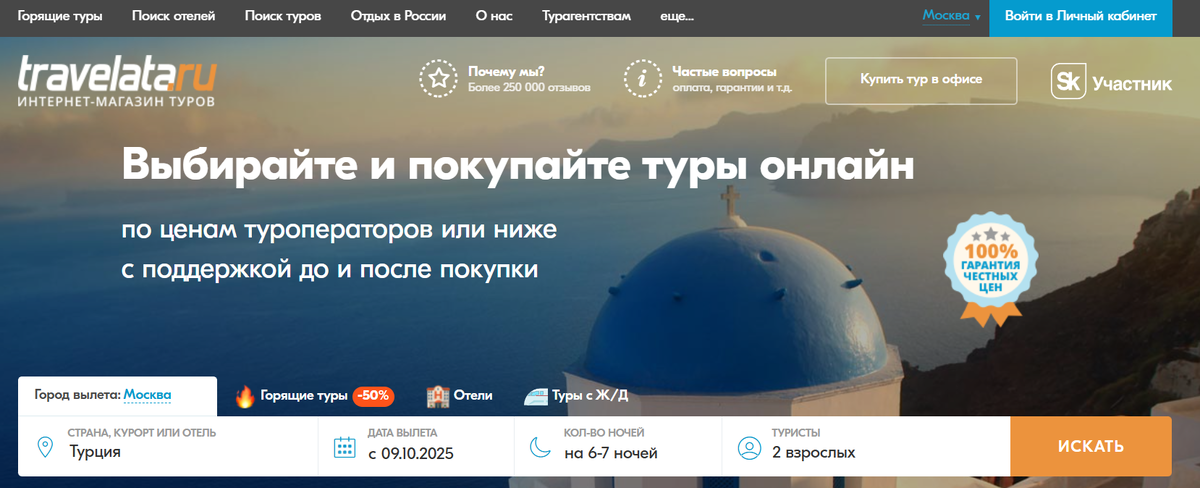Open the Почему мы? link
1200x488 pixels.
coord(506,72)
